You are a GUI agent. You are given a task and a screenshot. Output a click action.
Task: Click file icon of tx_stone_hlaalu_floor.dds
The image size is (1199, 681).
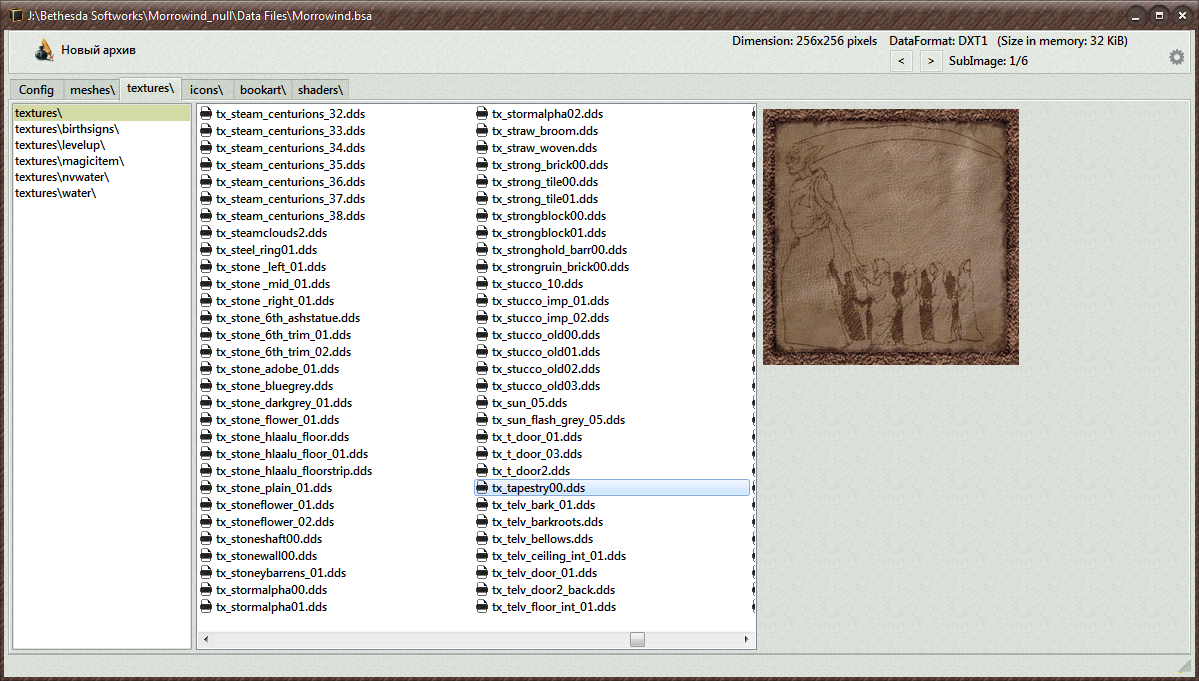[x=206, y=437]
